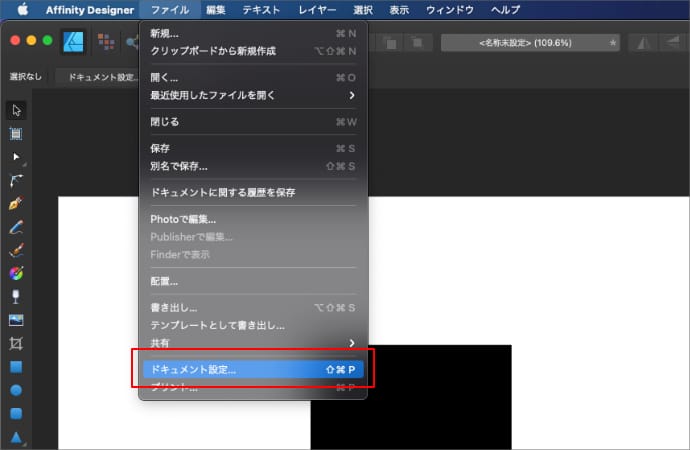Click the document title <名称未設定> field
Screen dimensions: 690x450
pyautogui.click(x=532, y=43)
